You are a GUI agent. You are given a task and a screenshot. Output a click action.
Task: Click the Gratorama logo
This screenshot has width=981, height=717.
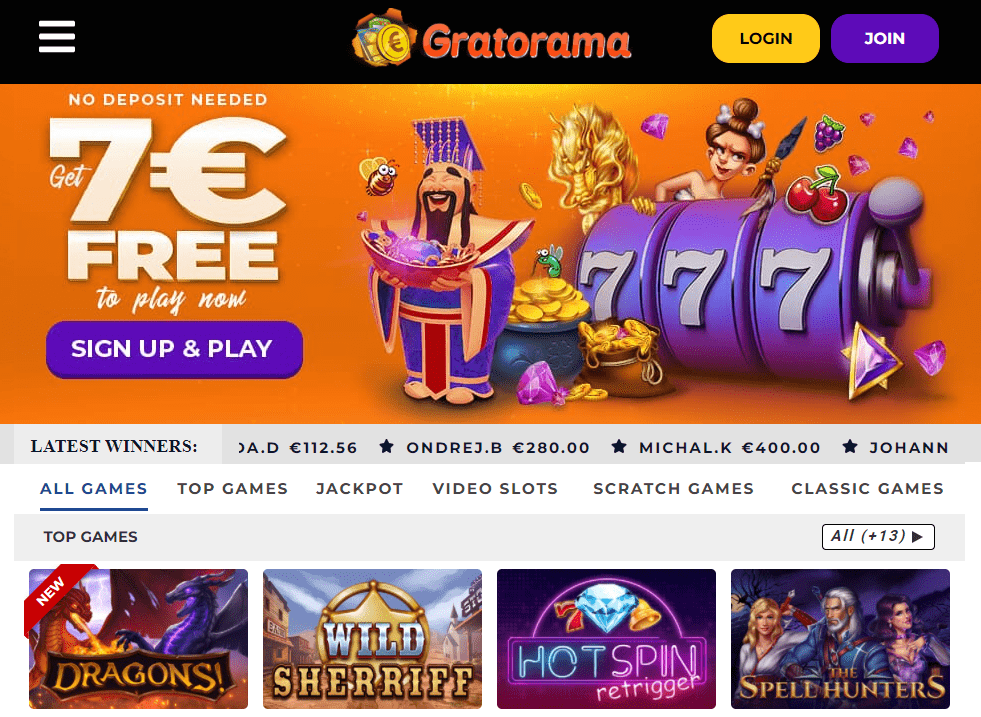coord(492,39)
